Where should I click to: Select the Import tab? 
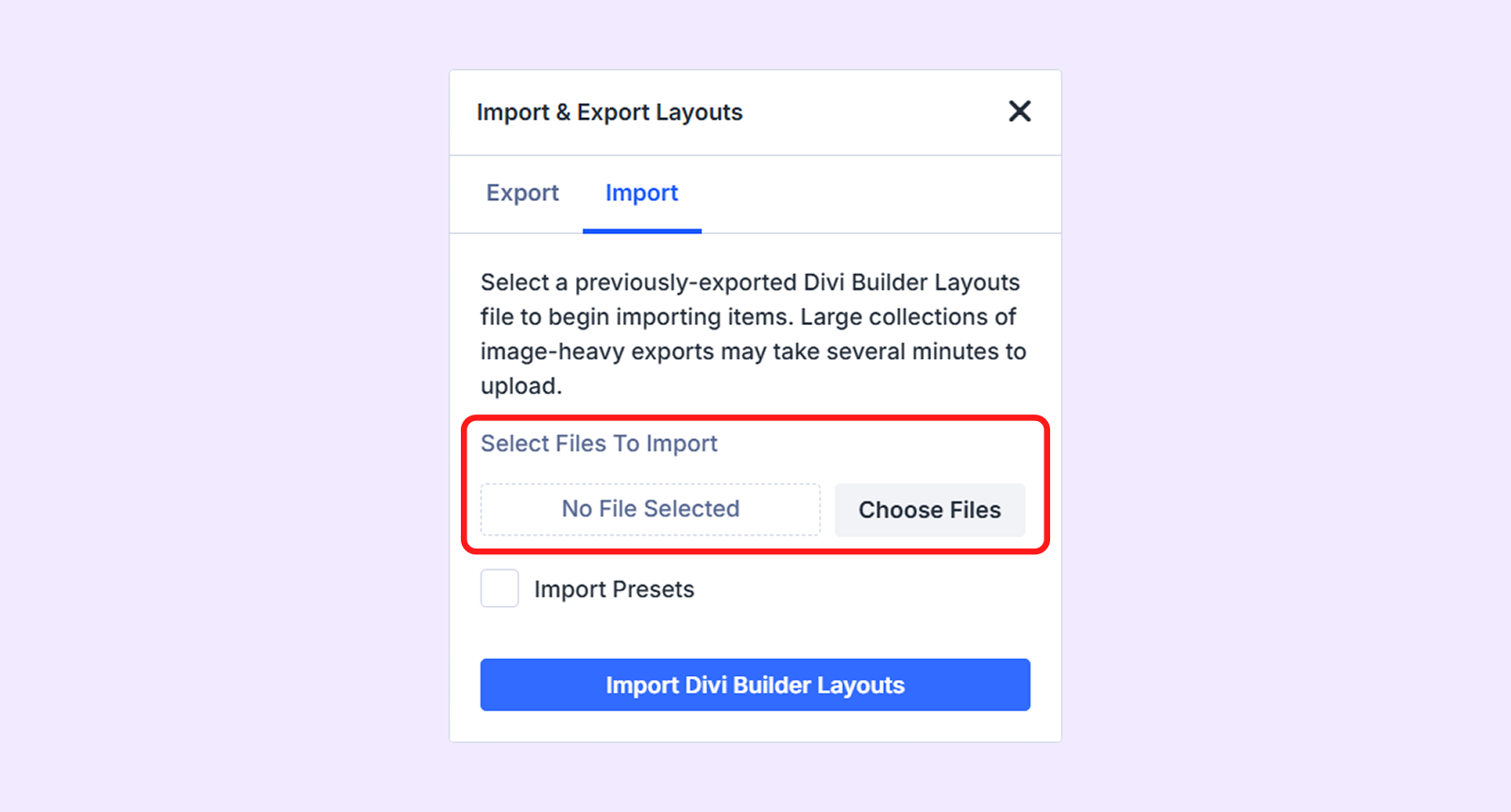pos(641,194)
